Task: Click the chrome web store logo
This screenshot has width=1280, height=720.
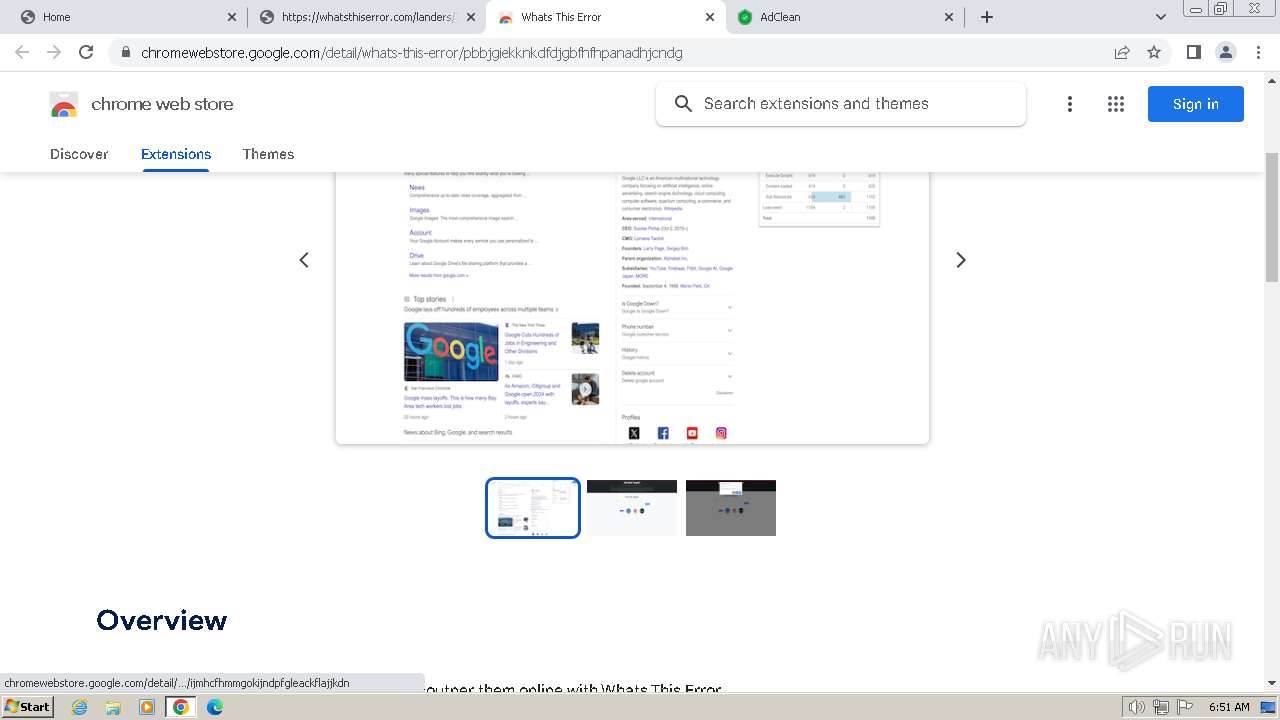Action: click(141, 104)
